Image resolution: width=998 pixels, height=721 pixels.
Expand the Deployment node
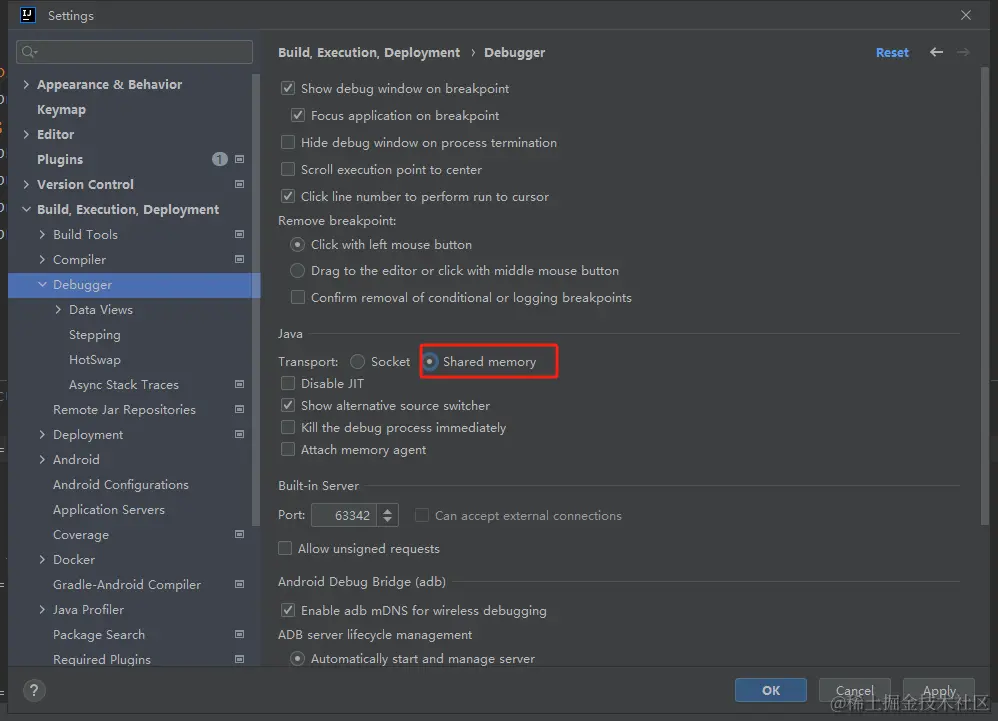click(42, 434)
